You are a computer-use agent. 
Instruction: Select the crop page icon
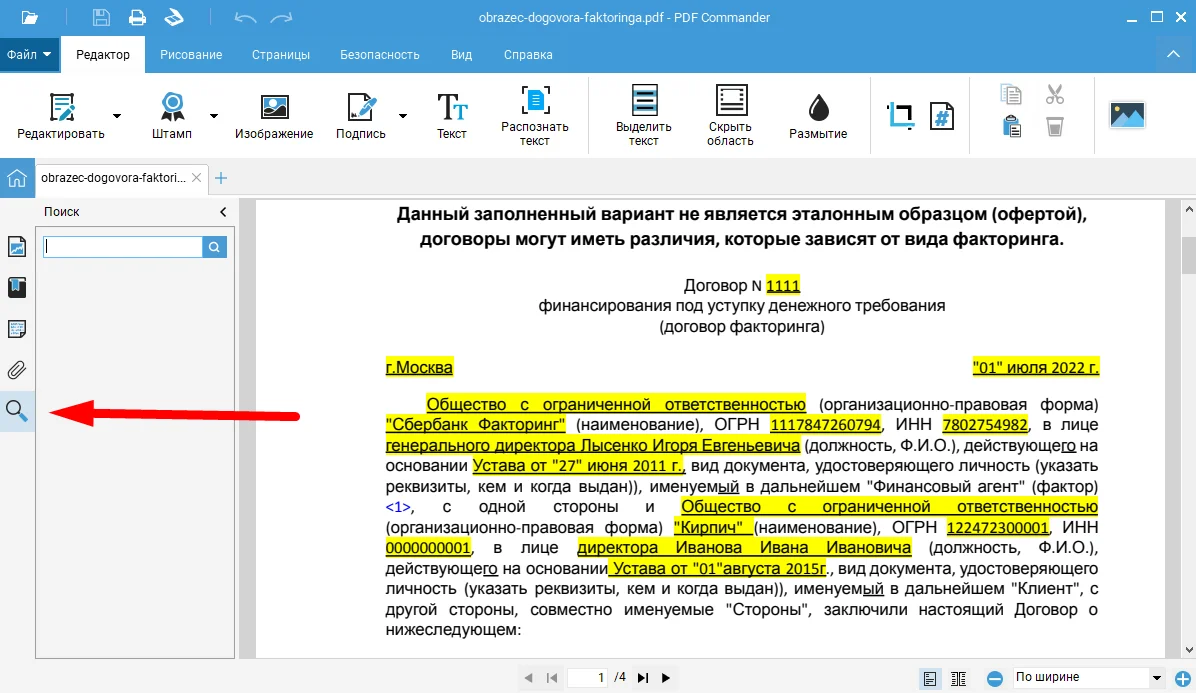click(x=900, y=115)
